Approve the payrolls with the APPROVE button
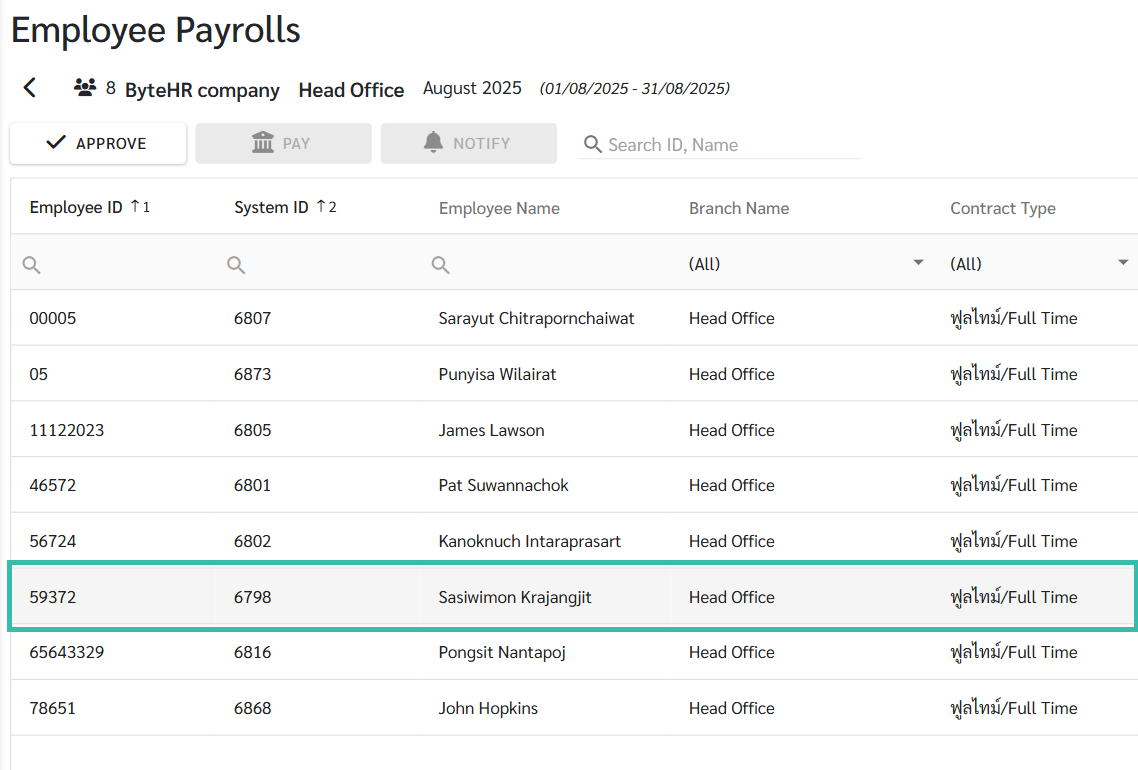 tap(98, 143)
